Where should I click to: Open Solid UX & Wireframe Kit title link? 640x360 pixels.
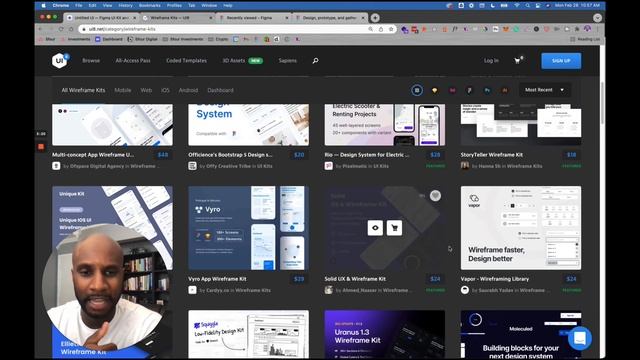pos(355,279)
